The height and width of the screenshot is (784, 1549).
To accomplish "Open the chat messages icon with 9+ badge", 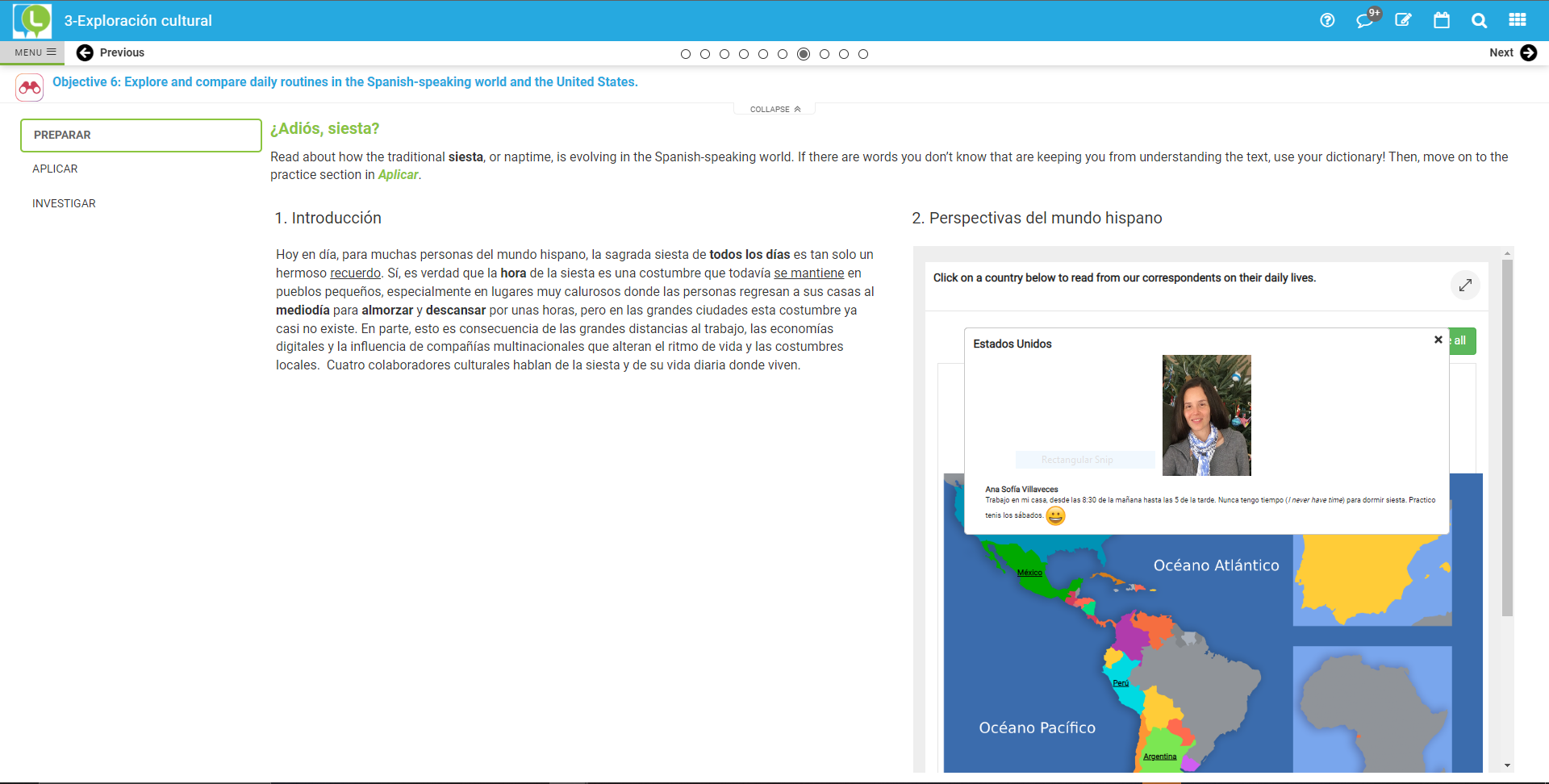I will [1365, 20].
